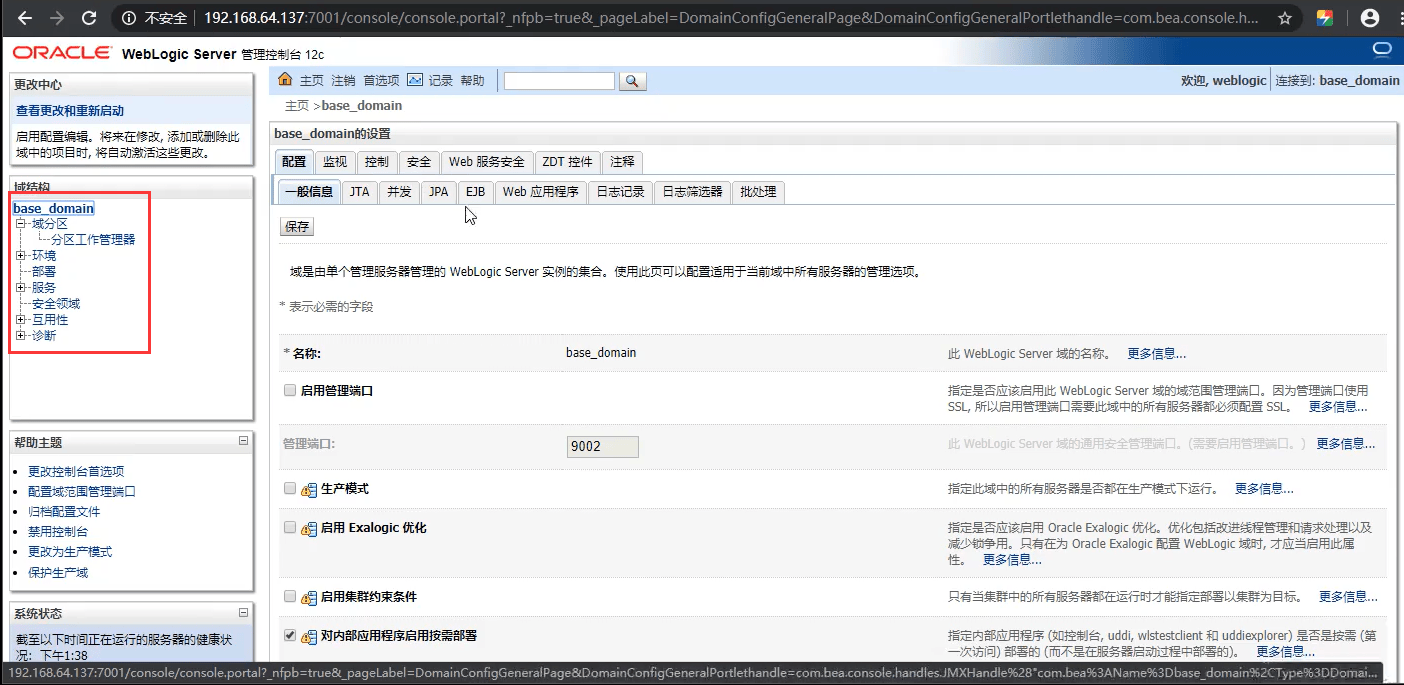Screen dimensions: 1404x685
Task: Click the warning icon beside 对内部应用程序启用按需部署
Action: click(x=309, y=636)
